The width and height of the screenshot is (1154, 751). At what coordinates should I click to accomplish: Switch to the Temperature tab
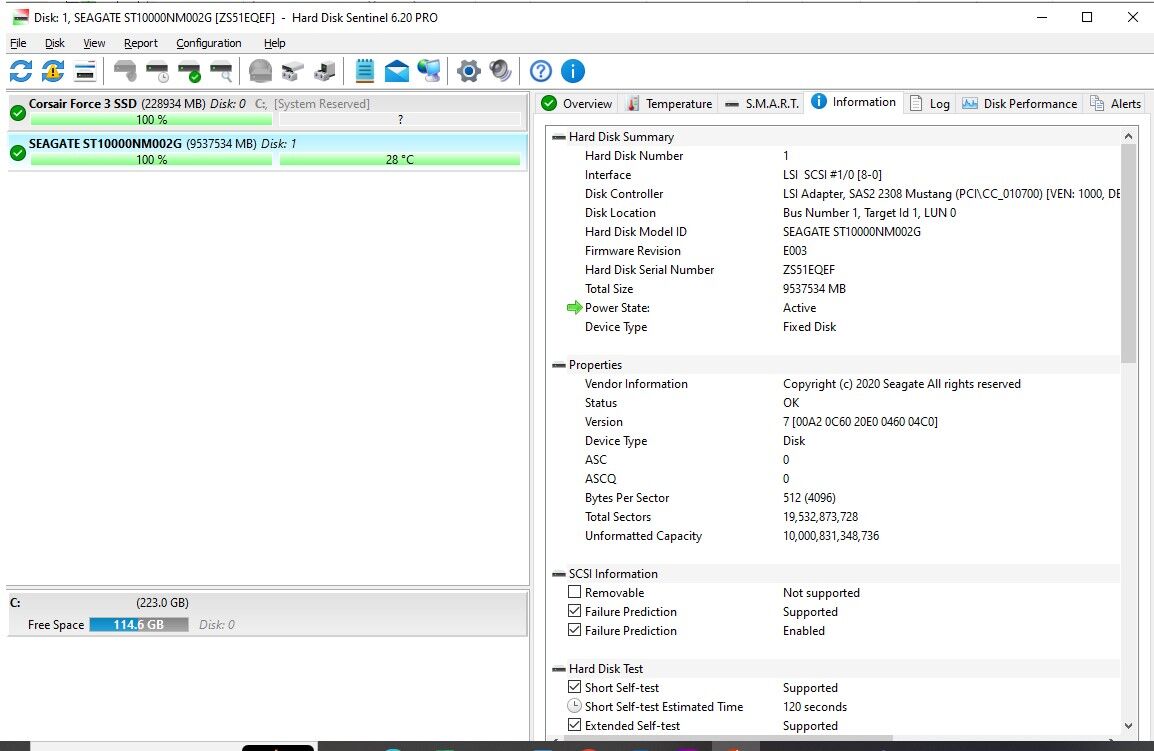click(x=670, y=104)
